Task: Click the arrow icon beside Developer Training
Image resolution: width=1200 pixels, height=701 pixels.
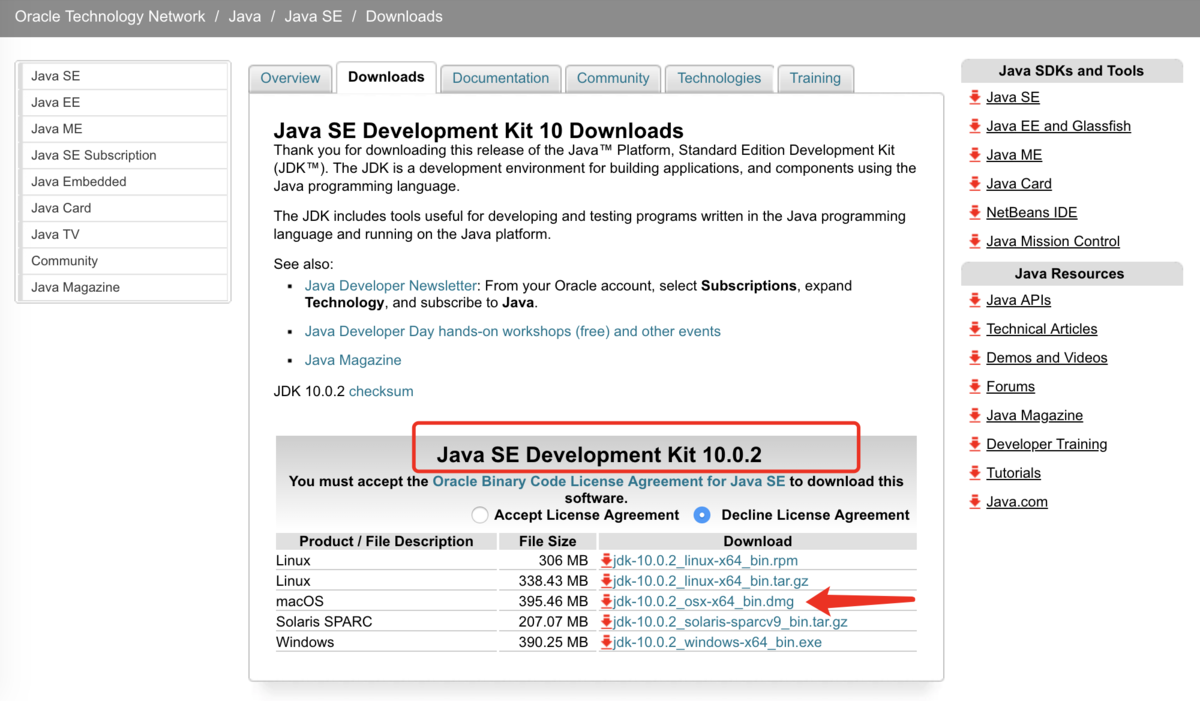Action: [x=975, y=444]
